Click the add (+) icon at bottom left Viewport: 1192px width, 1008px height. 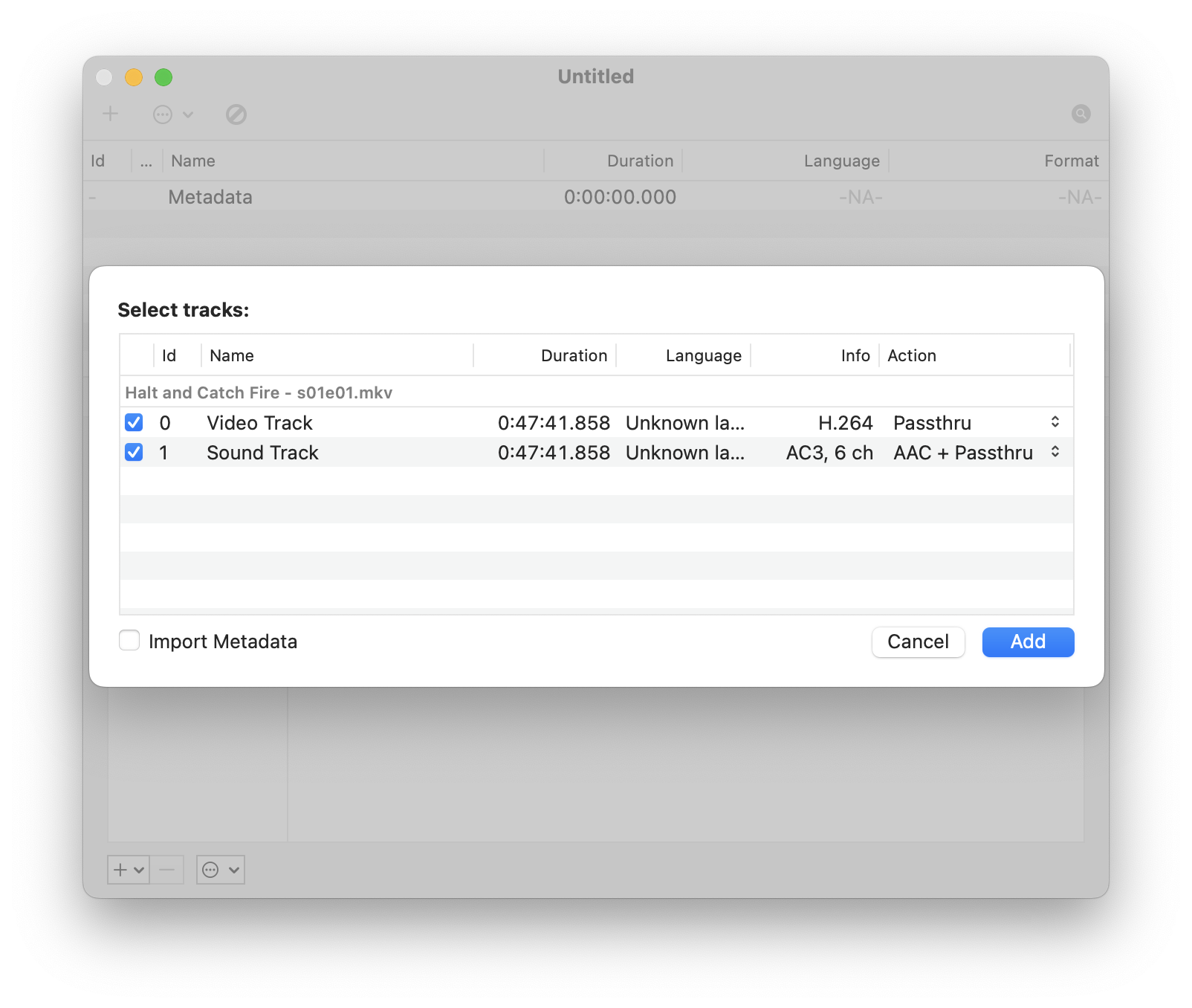[120, 869]
